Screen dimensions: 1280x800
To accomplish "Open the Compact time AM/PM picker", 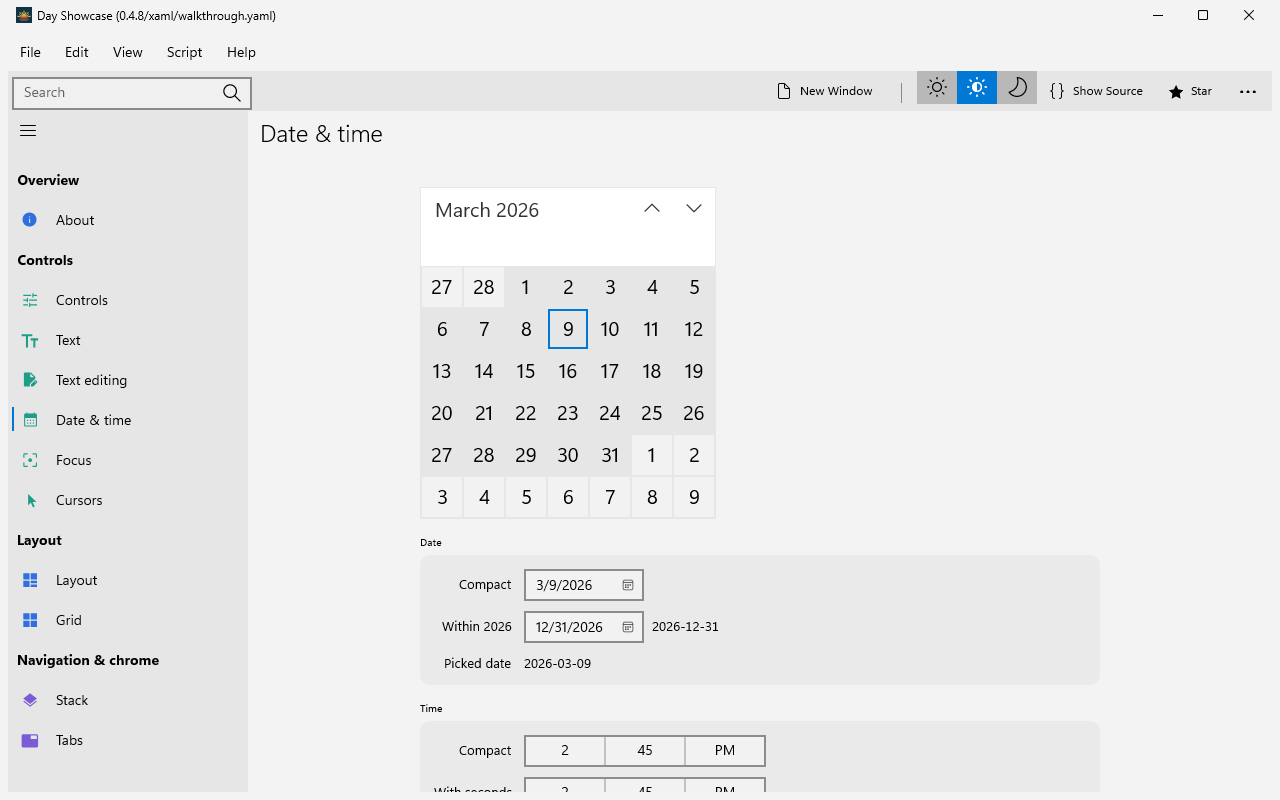I will [725, 751].
